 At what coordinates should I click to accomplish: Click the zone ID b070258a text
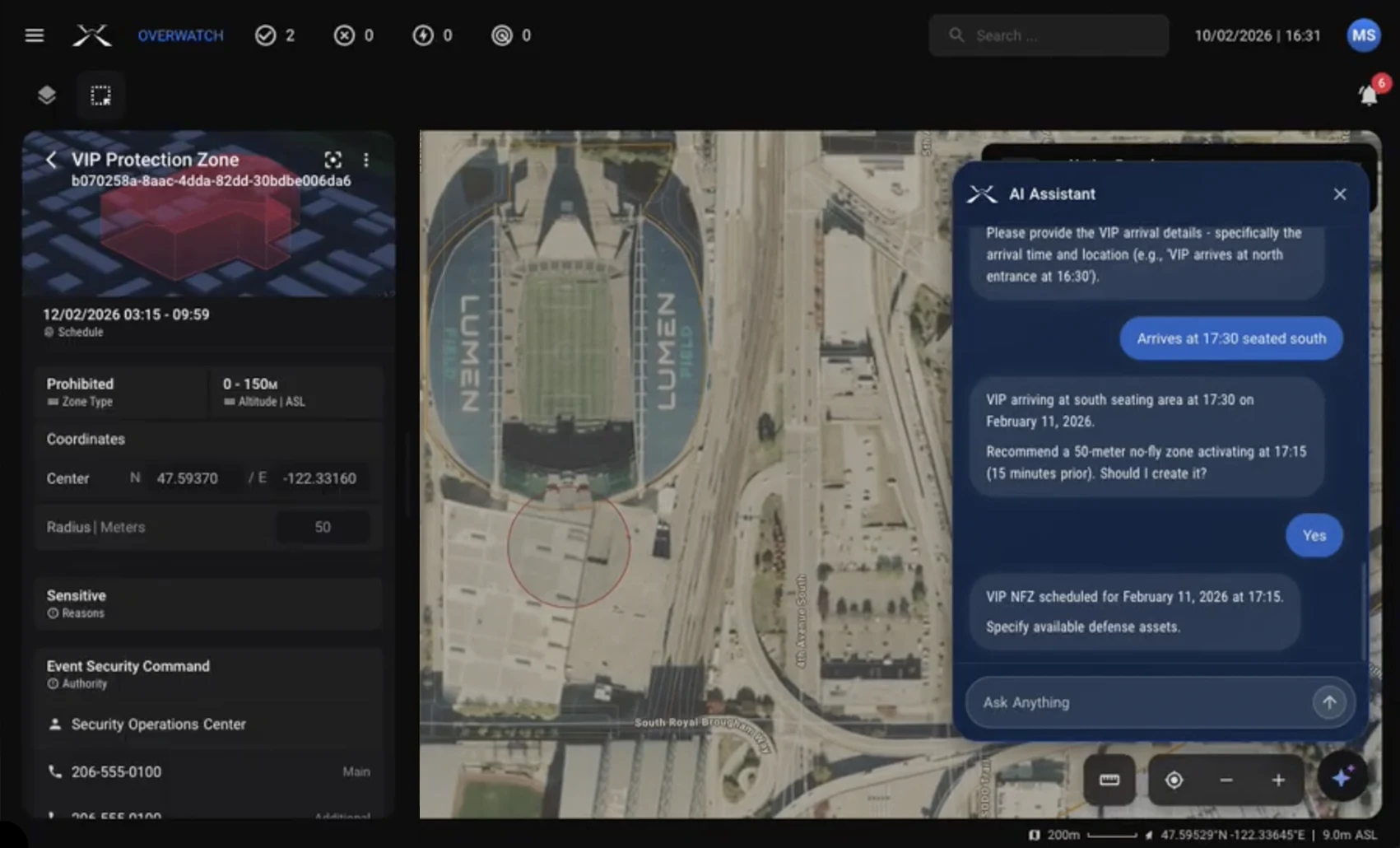click(211, 180)
